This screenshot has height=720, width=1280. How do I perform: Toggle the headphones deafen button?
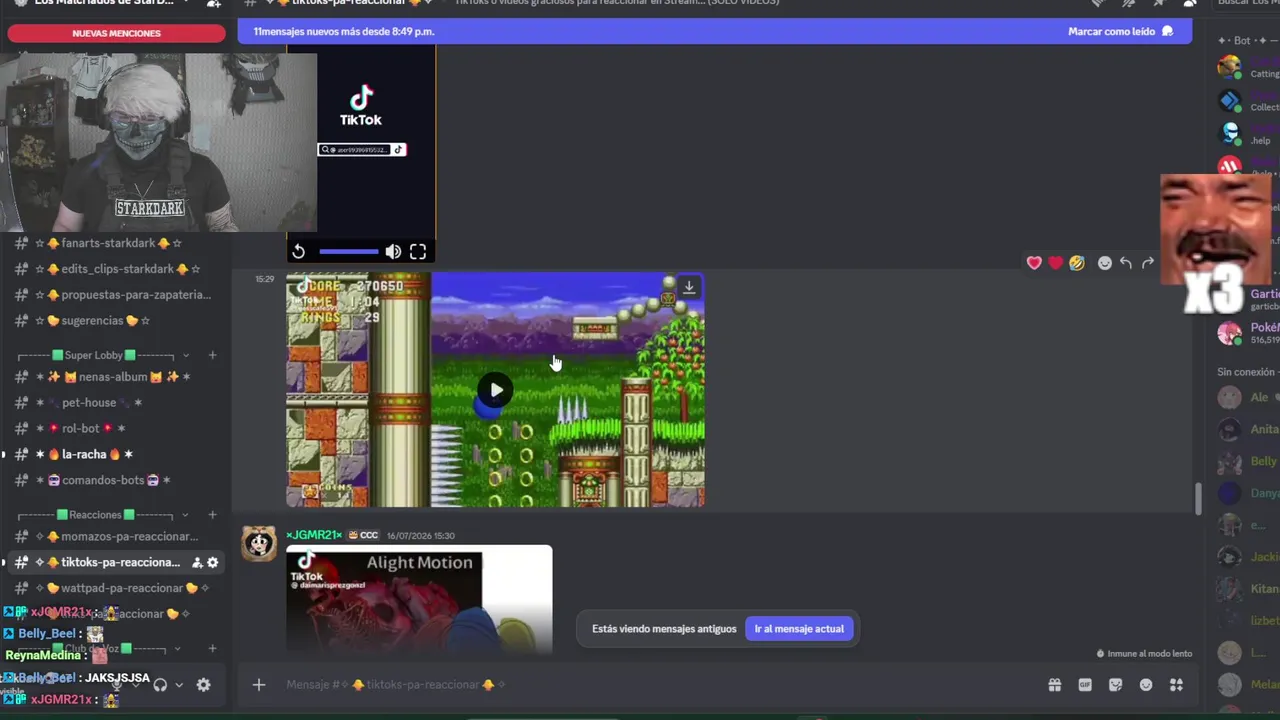(x=160, y=685)
